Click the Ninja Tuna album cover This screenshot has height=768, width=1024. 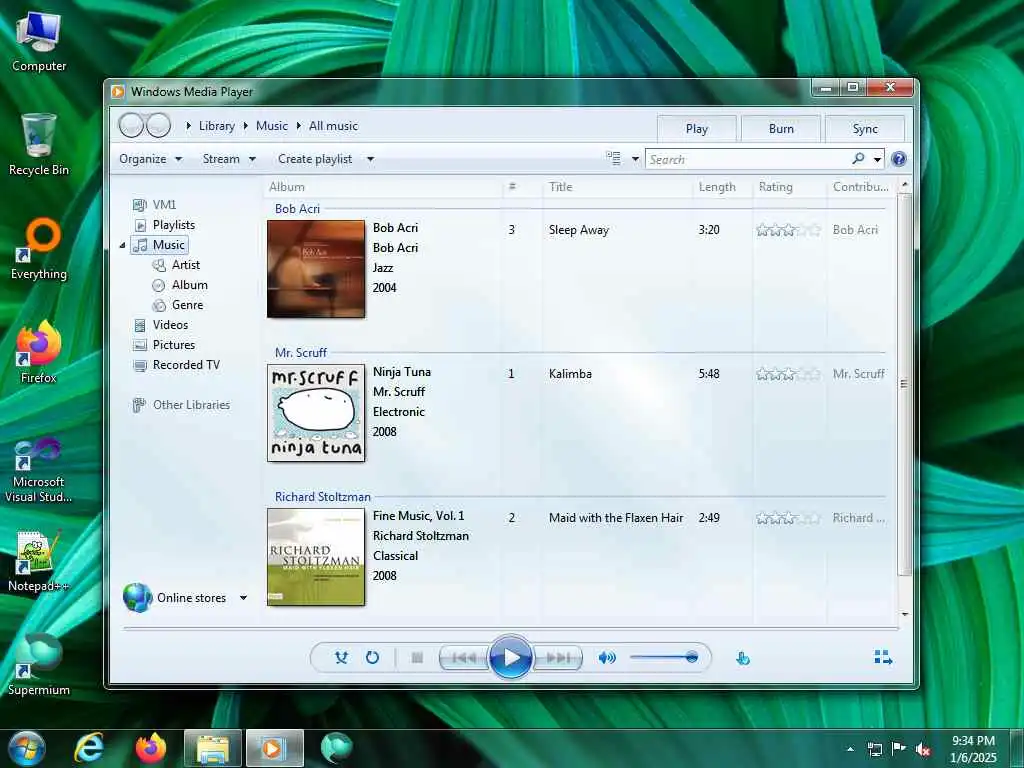pos(316,413)
